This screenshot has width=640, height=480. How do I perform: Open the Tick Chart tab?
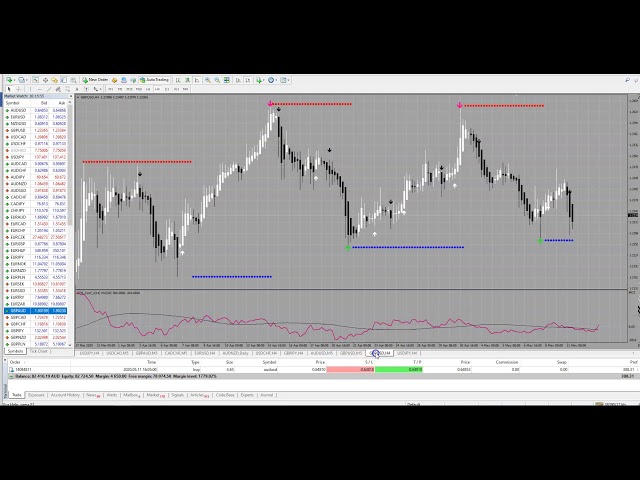pos(39,351)
